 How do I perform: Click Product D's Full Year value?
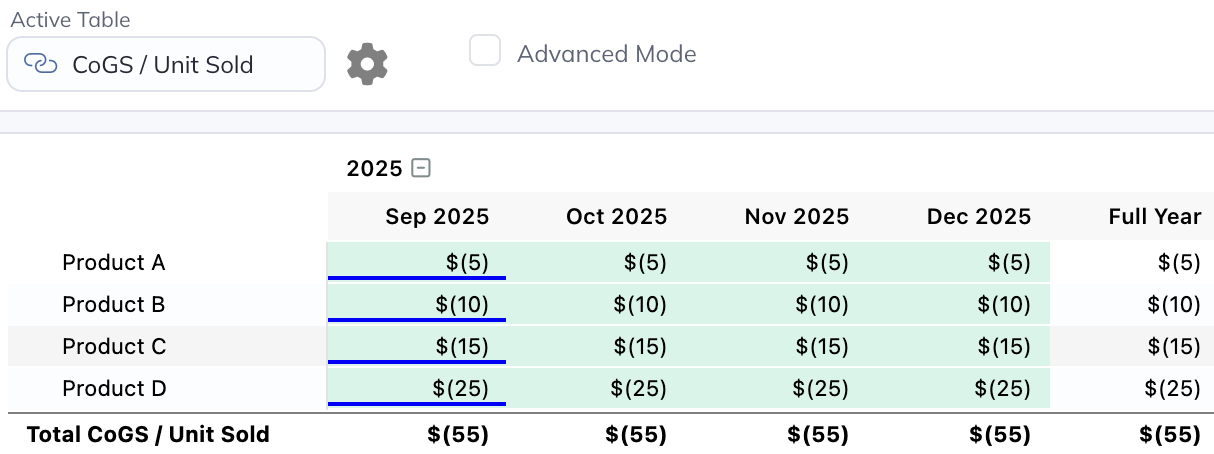pyautogui.click(x=1171, y=388)
